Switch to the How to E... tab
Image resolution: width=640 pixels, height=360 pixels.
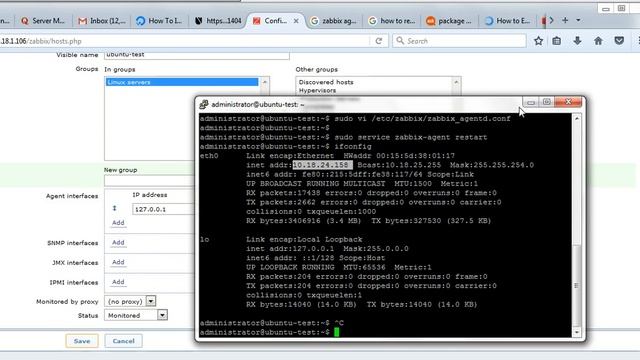click(507, 21)
